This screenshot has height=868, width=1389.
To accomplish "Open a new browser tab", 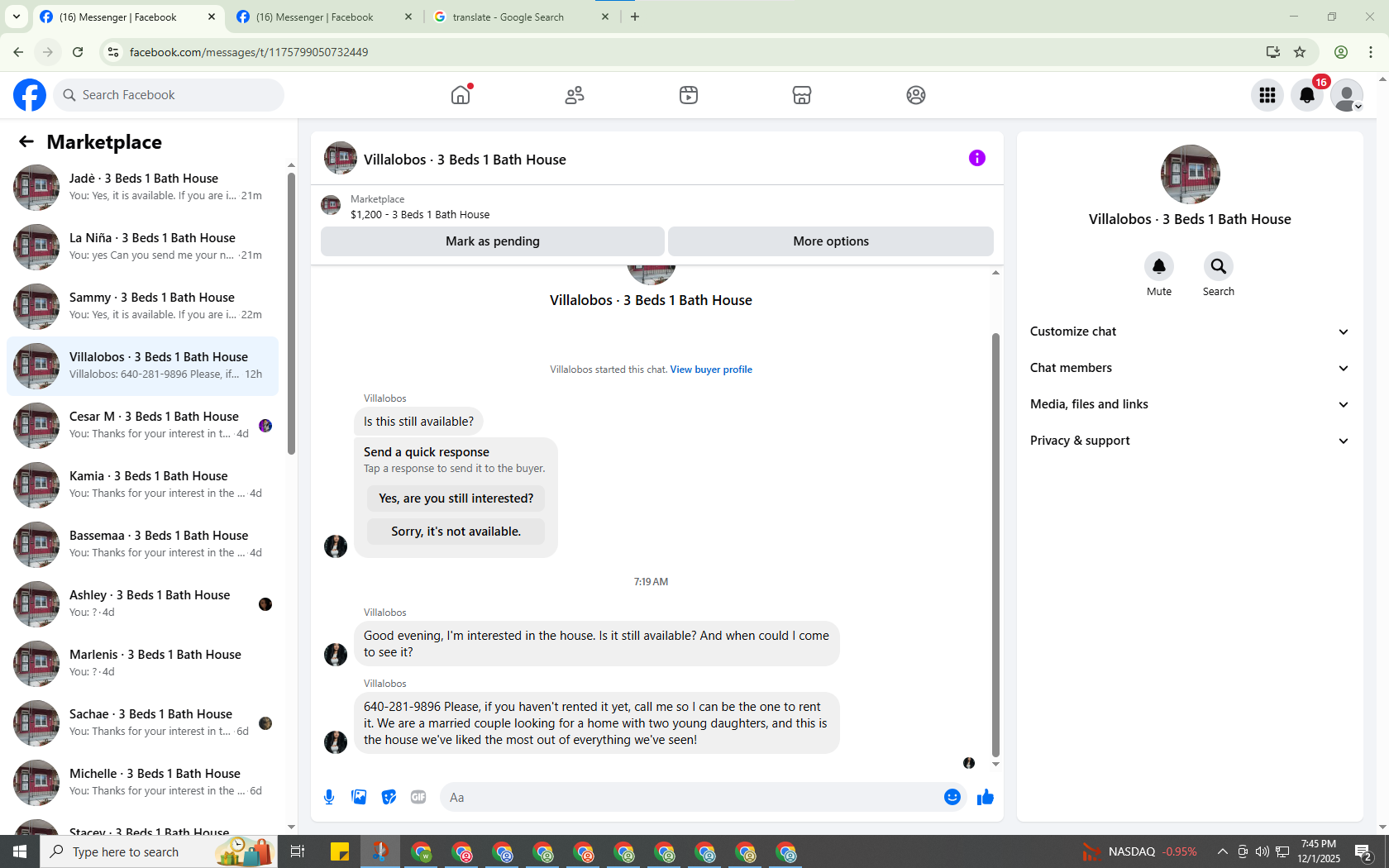I will pyautogui.click(x=635, y=17).
